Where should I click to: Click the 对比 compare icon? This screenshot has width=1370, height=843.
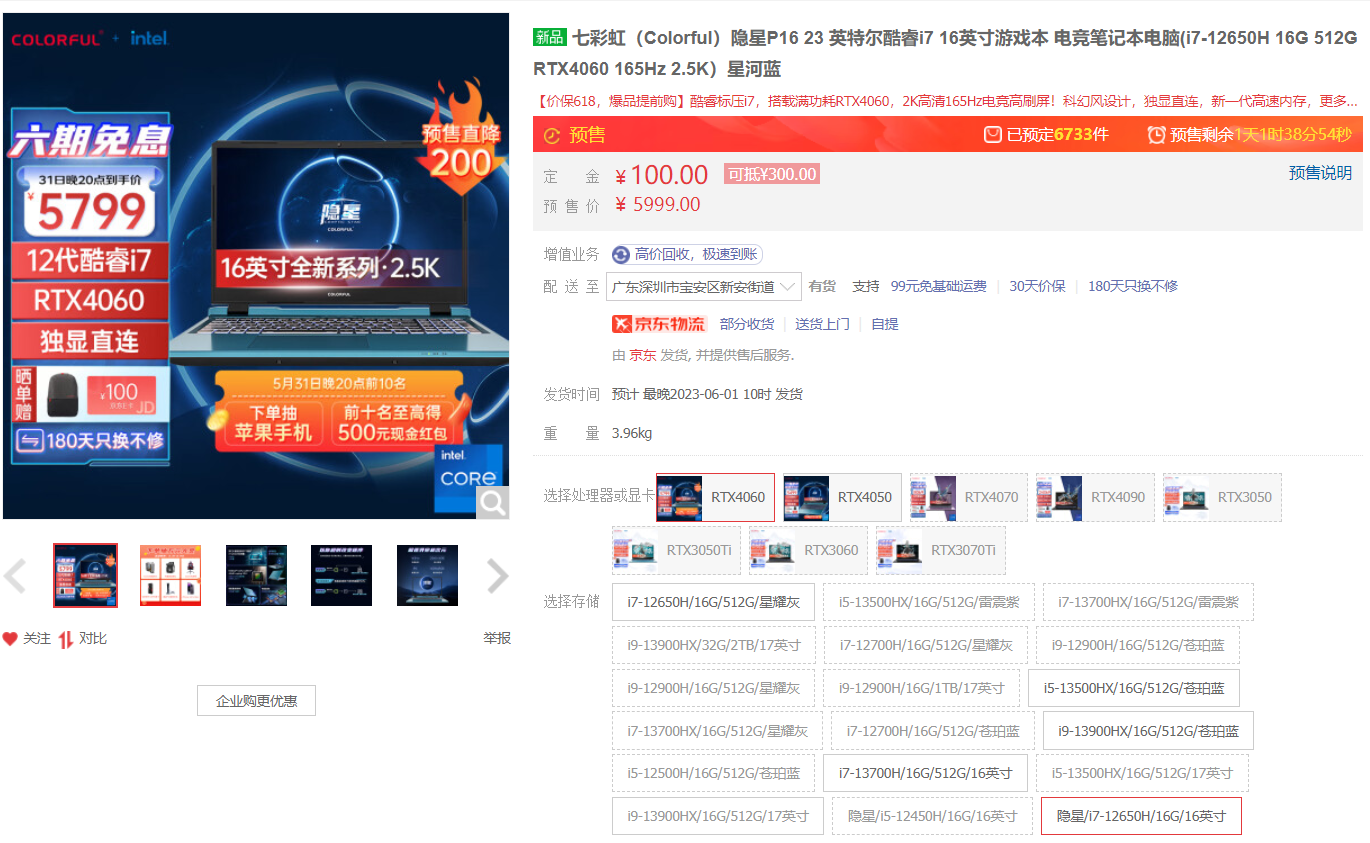pyautogui.click(x=65, y=639)
